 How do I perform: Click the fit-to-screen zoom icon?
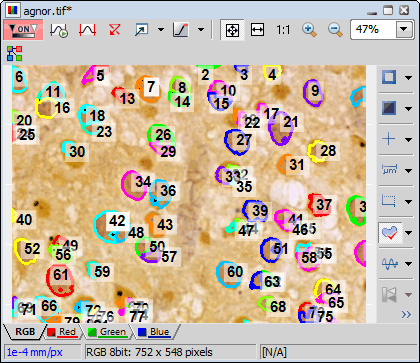[232, 30]
